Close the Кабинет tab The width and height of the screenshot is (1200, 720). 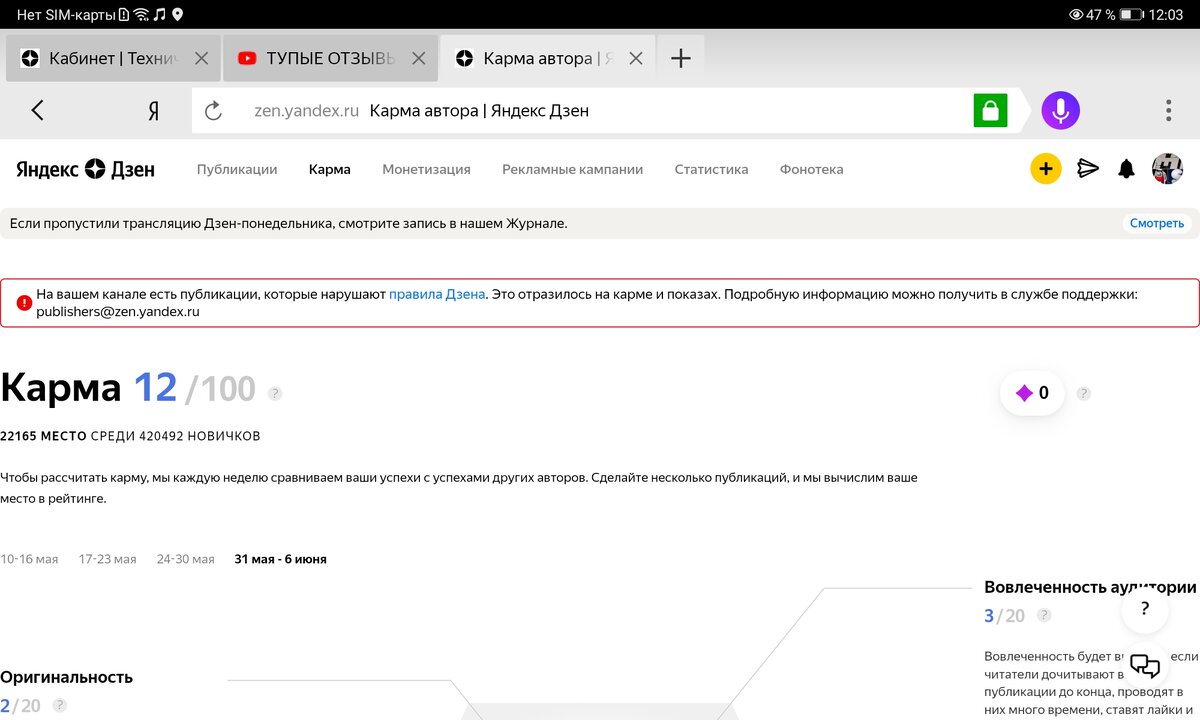[201, 59]
